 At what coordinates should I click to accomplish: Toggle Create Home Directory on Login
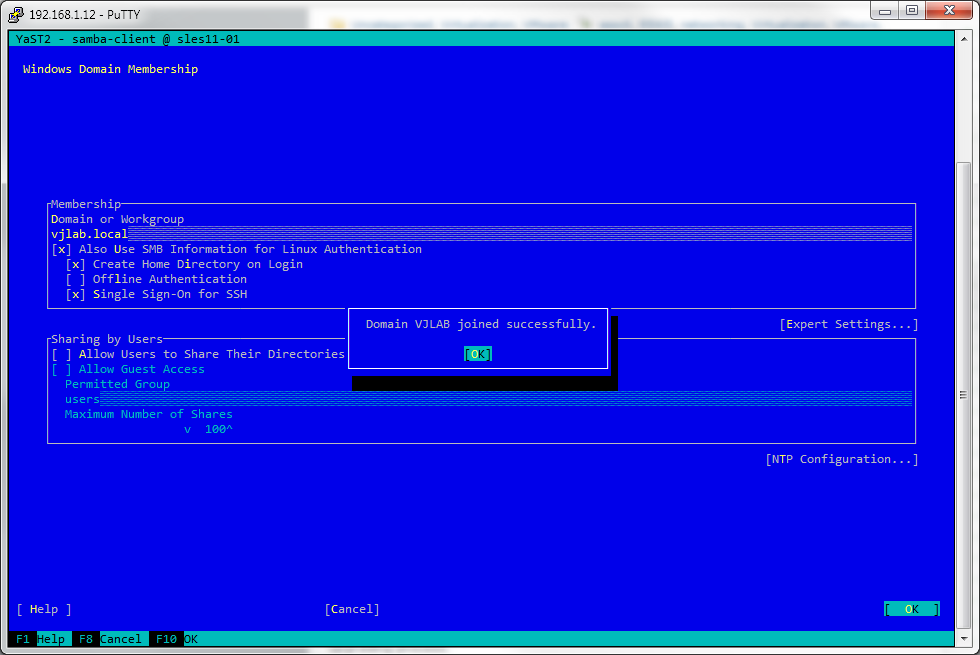(76, 264)
